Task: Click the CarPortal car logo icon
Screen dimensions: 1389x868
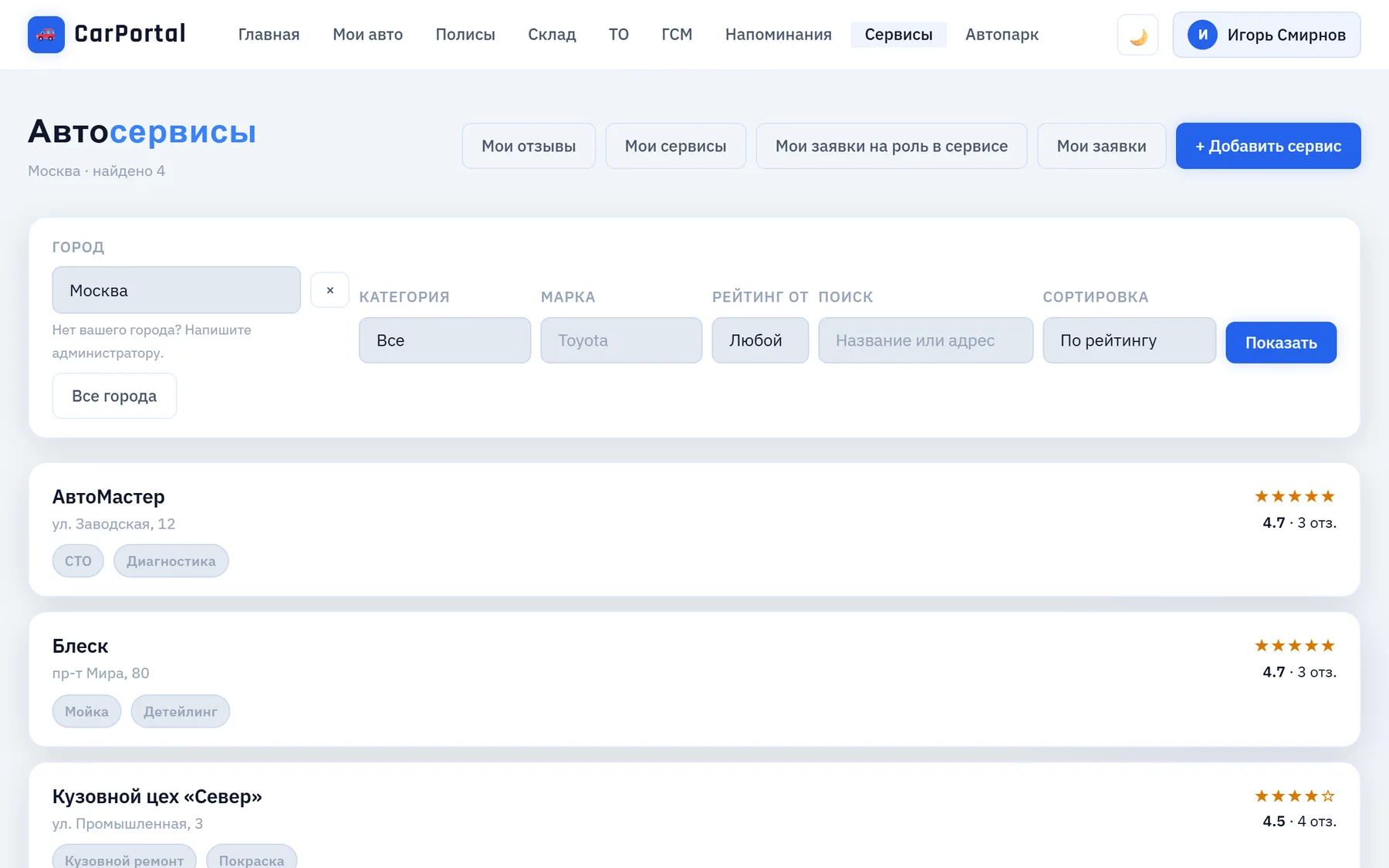Action: click(46, 35)
